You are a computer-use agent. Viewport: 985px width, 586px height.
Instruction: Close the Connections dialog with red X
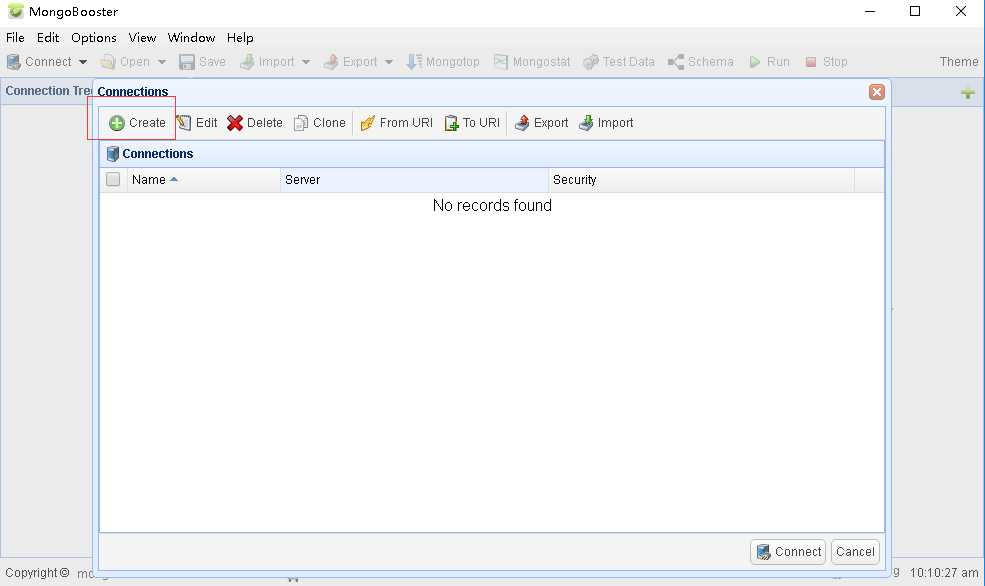click(876, 92)
